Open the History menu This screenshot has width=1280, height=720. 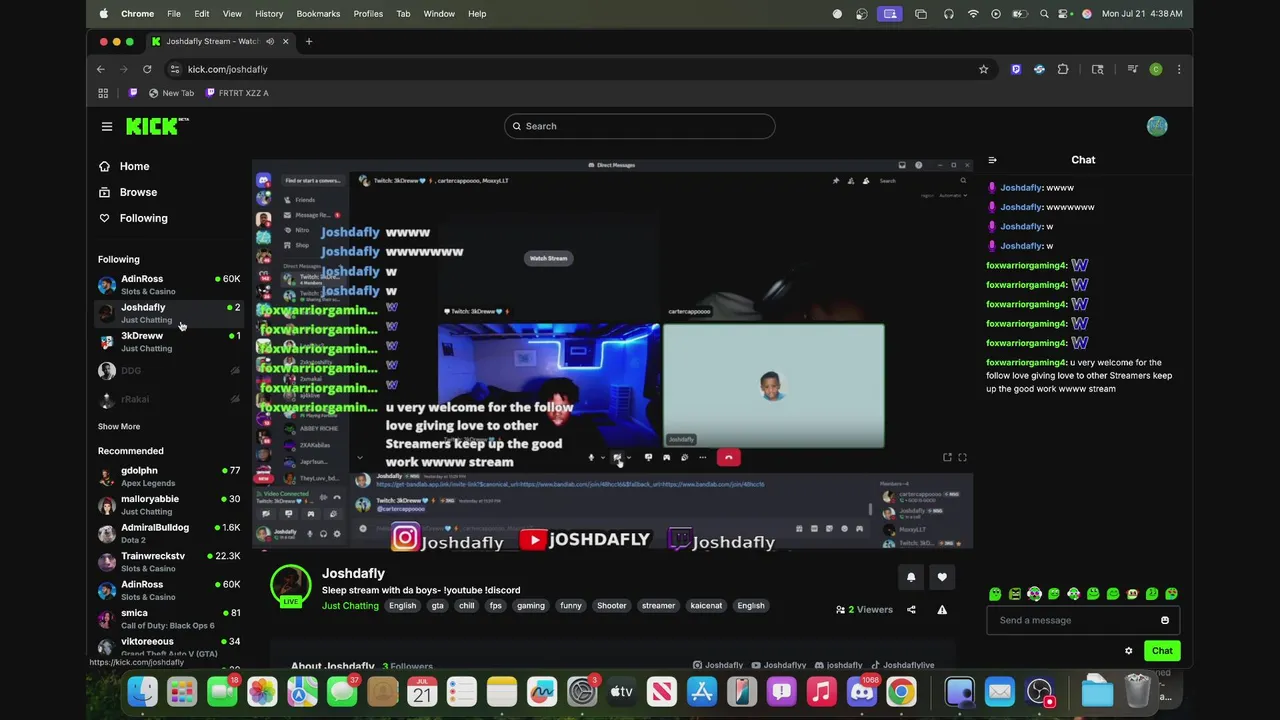click(269, 14)
